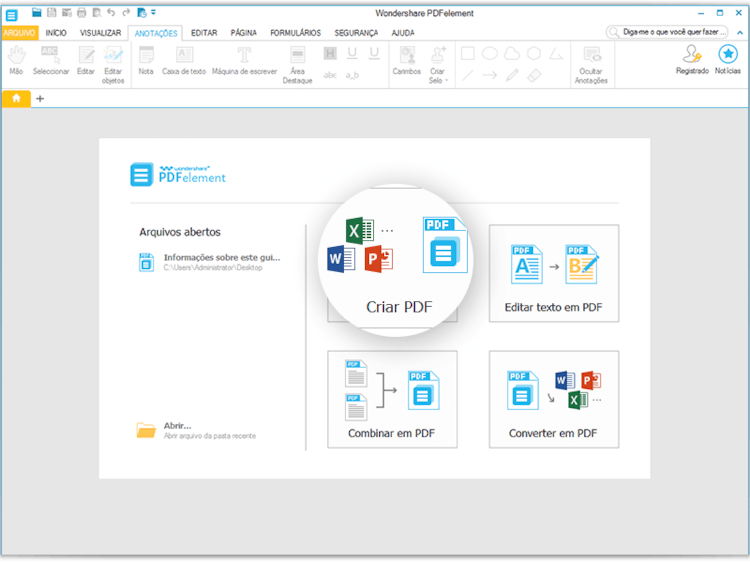Screen dimensions: 750x563
Task: Collapse the ribbon with the chevron
Action: tap(739, 33)
